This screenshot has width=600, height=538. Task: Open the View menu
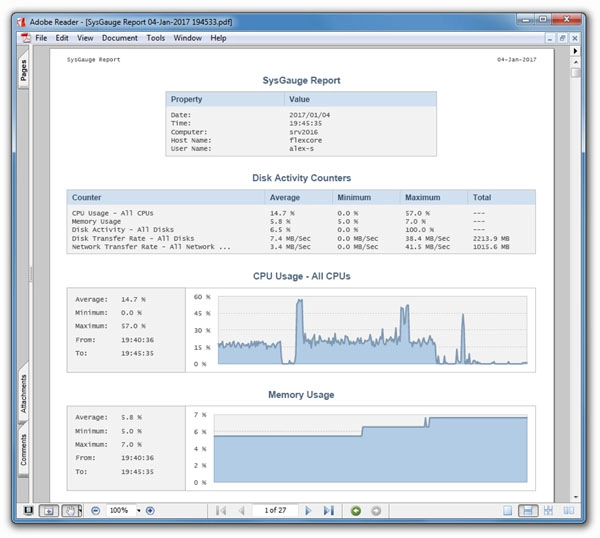point(85,38)
